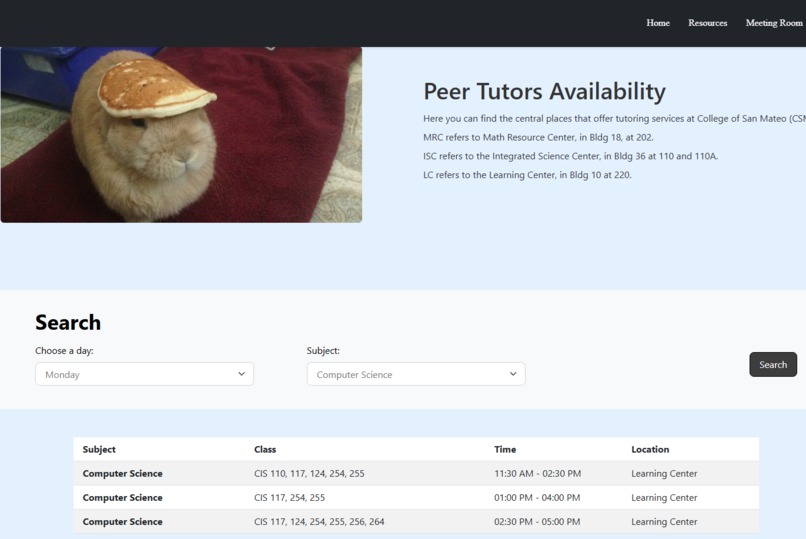The height and width of the screenshot is (539, 806).
Task: Click Computer Science in the 02:30 PM row
Action: pos(122,522)
